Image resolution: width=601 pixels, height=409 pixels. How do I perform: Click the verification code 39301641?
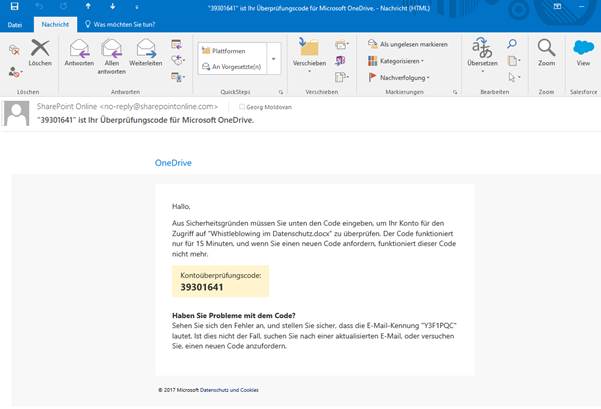[x=202, y=287]
